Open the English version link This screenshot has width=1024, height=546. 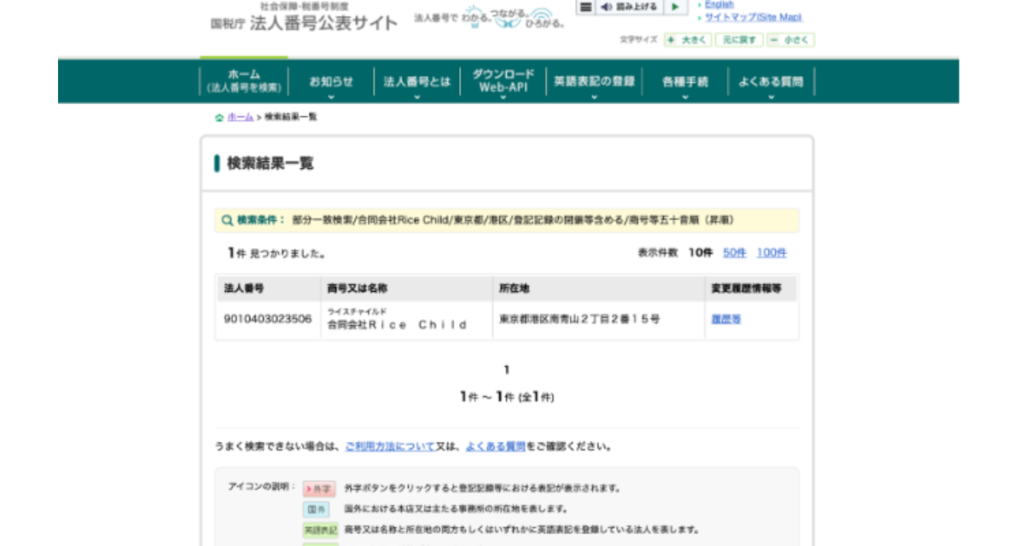[719, 5]
